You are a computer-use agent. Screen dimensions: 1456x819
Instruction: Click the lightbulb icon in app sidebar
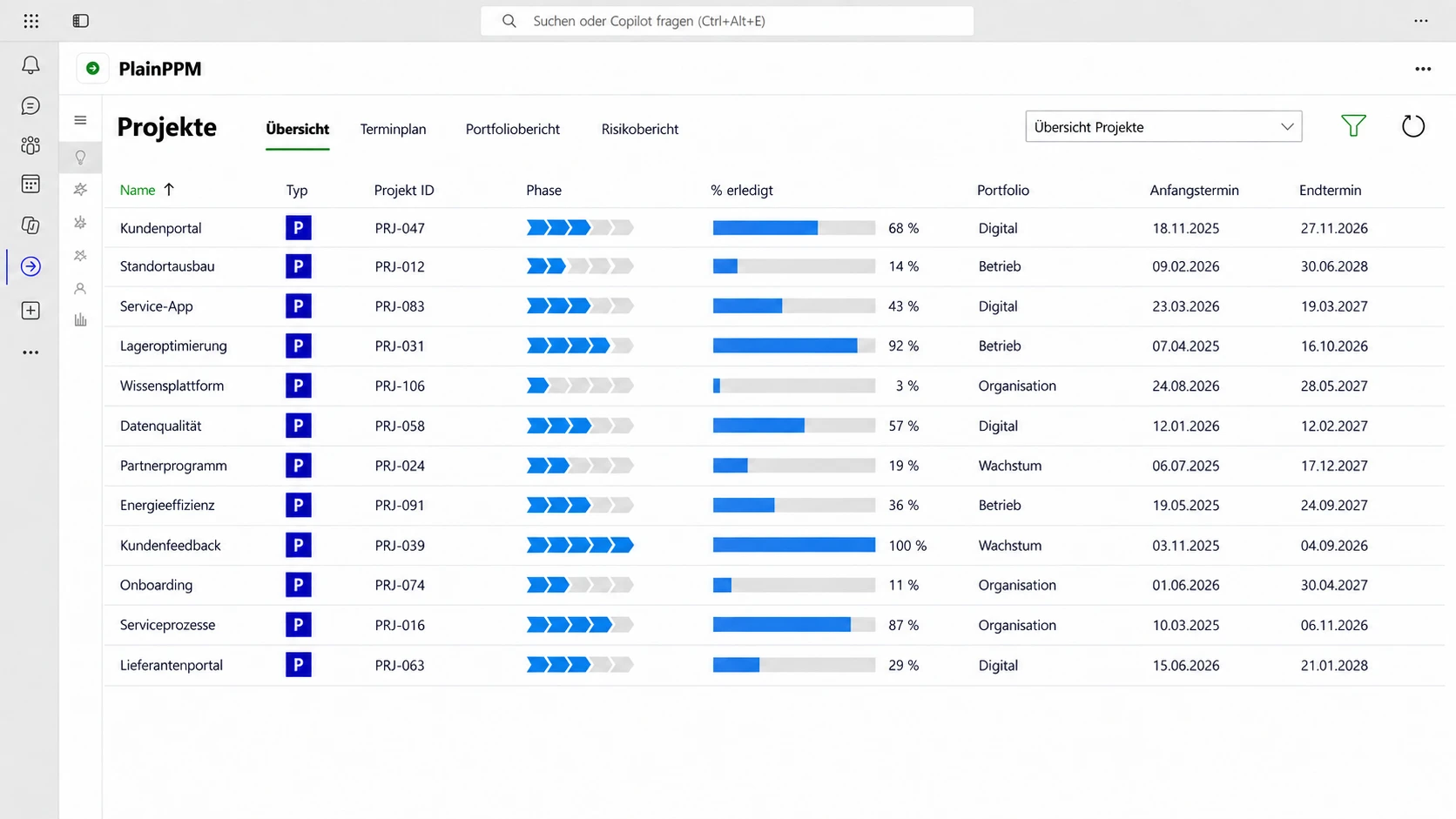pyautogui.click(x=80, y=158)
